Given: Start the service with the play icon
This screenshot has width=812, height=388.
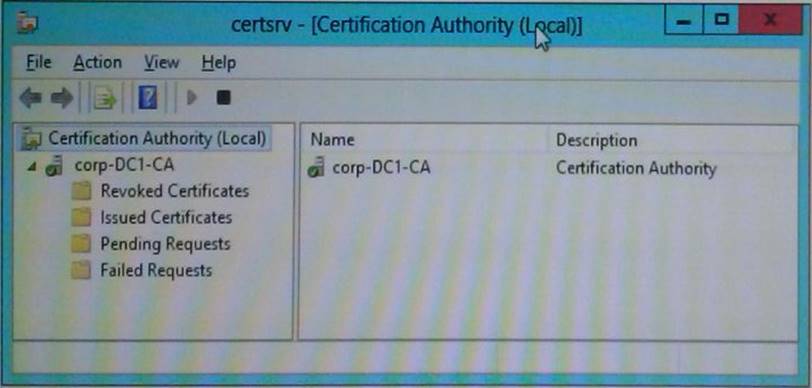Looking at the screenshot, I should tap(192, 97).
